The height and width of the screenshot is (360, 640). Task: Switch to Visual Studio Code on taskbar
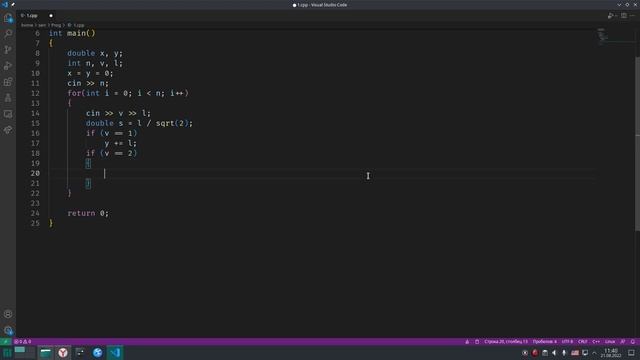click(115, 353)
